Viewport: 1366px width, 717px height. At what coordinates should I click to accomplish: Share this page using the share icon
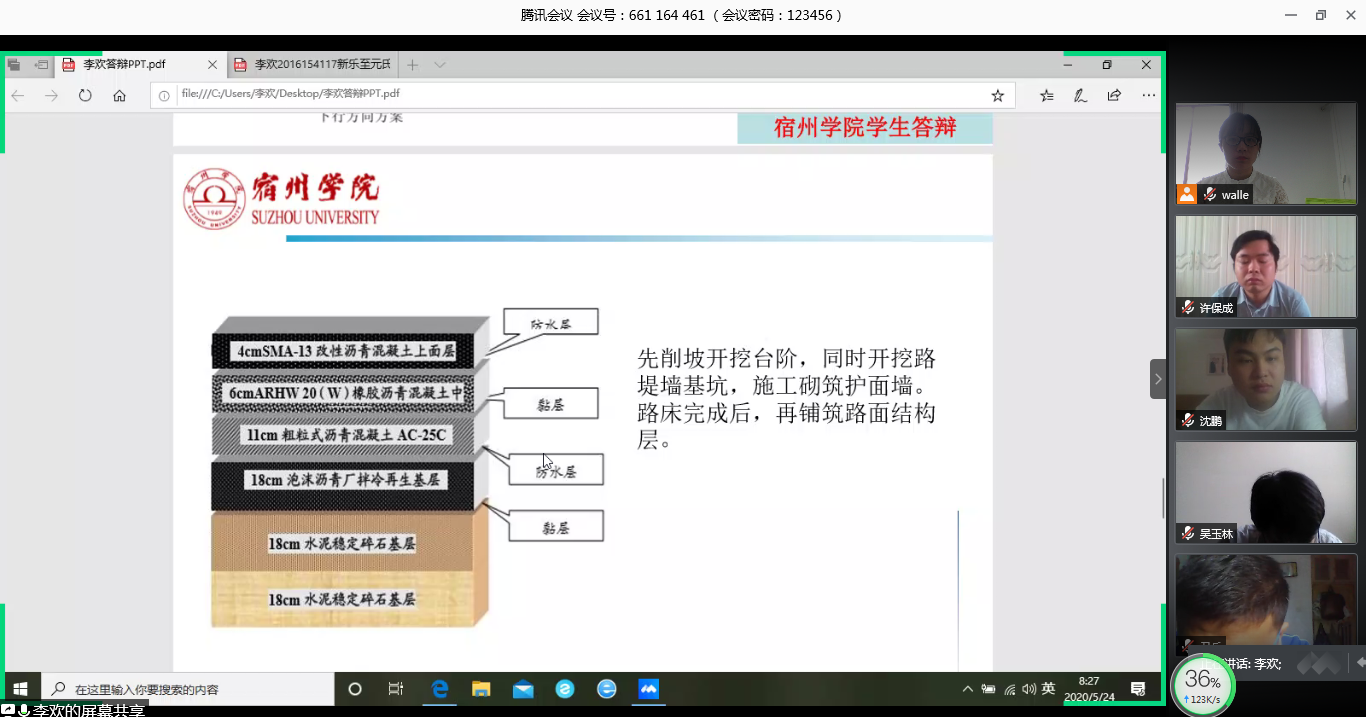coord(1114,96)
